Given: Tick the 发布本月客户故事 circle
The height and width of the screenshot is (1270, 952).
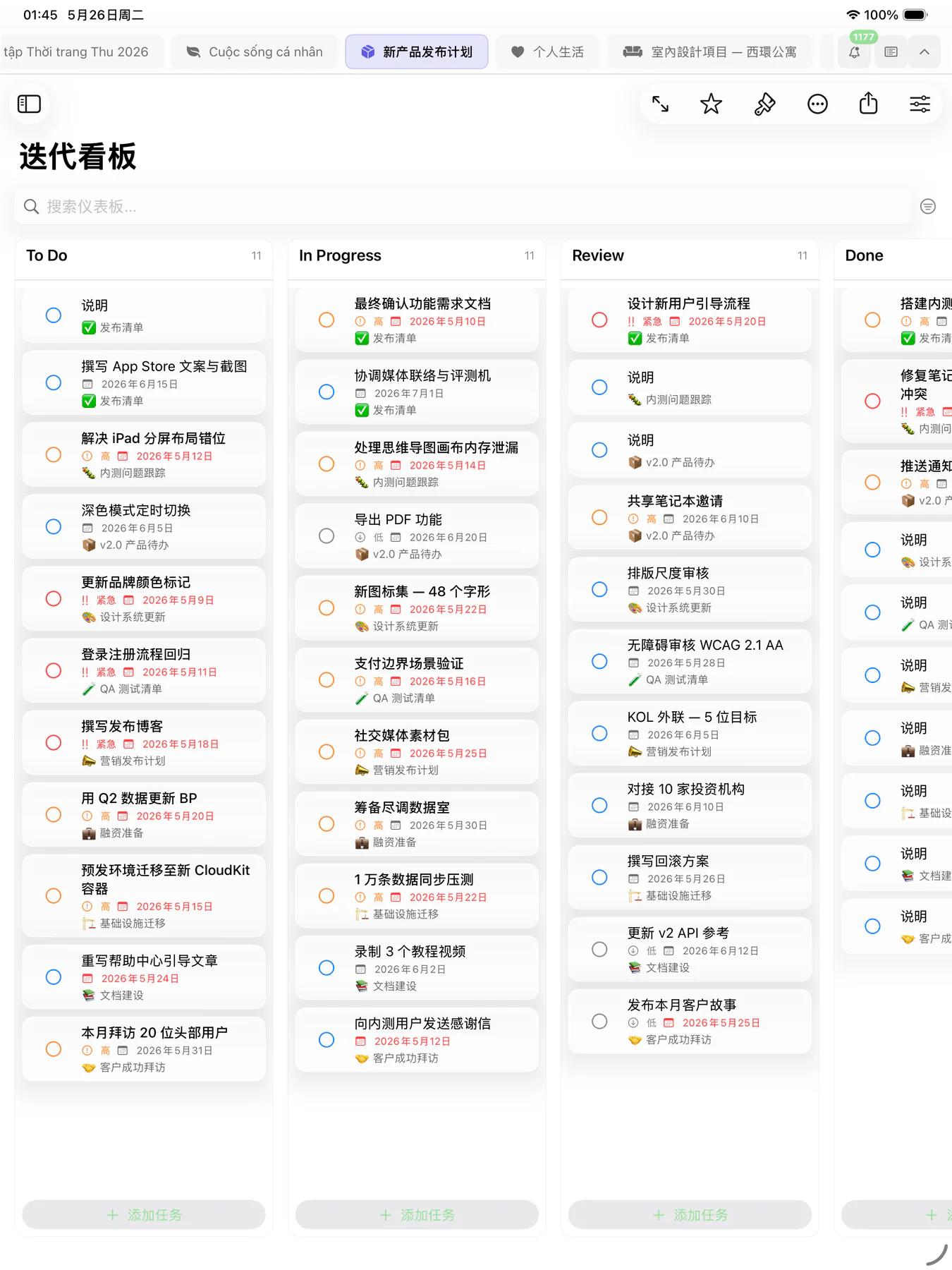Looking at the screenshot, I should pos(599,1021).
